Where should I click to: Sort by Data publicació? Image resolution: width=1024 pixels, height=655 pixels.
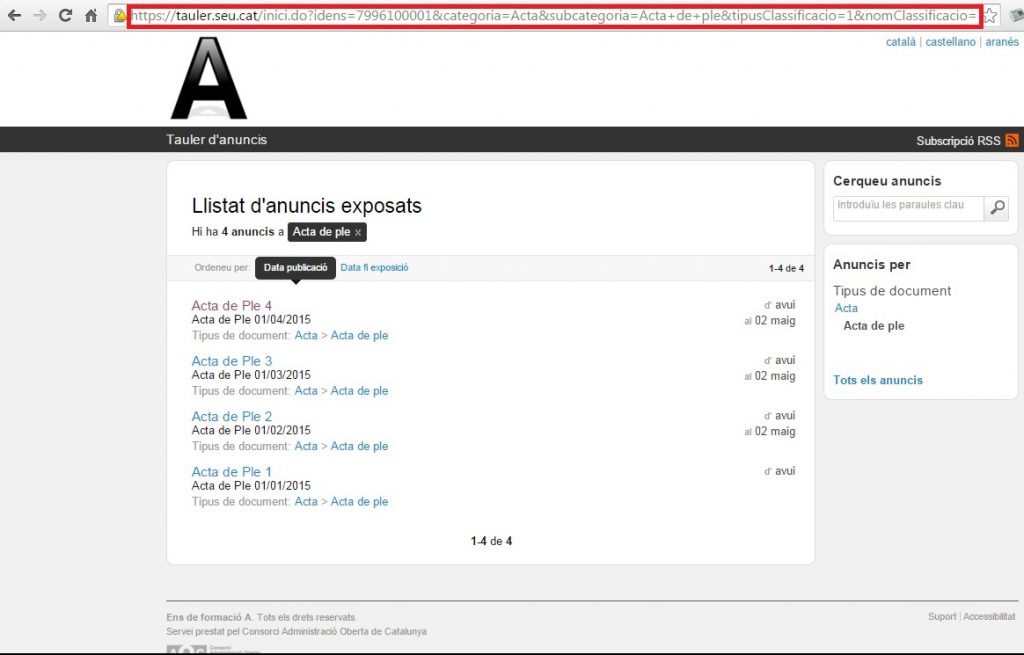click(x=295, y=268)
